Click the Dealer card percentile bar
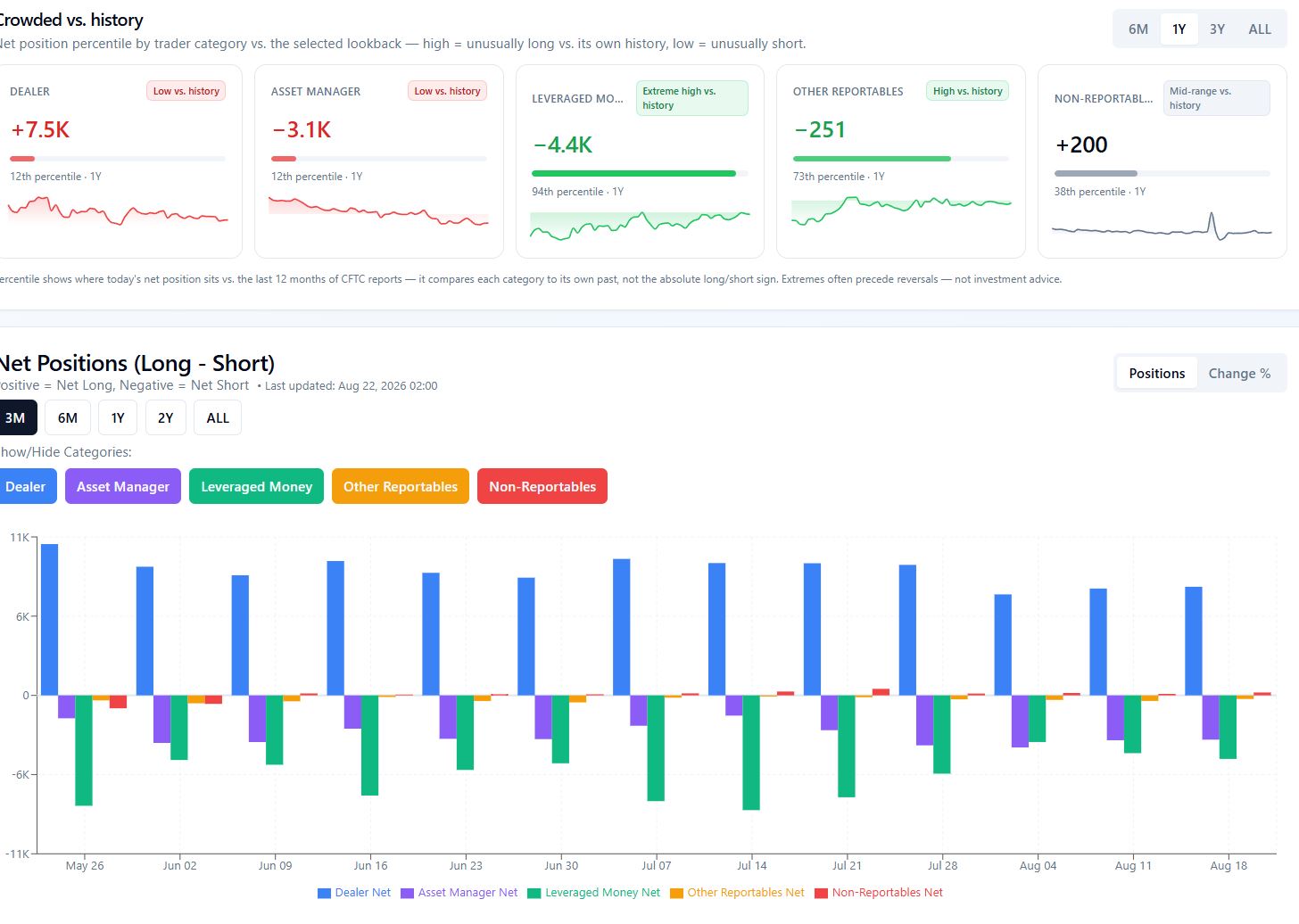 pyautogui.click(x=118, y=159)
